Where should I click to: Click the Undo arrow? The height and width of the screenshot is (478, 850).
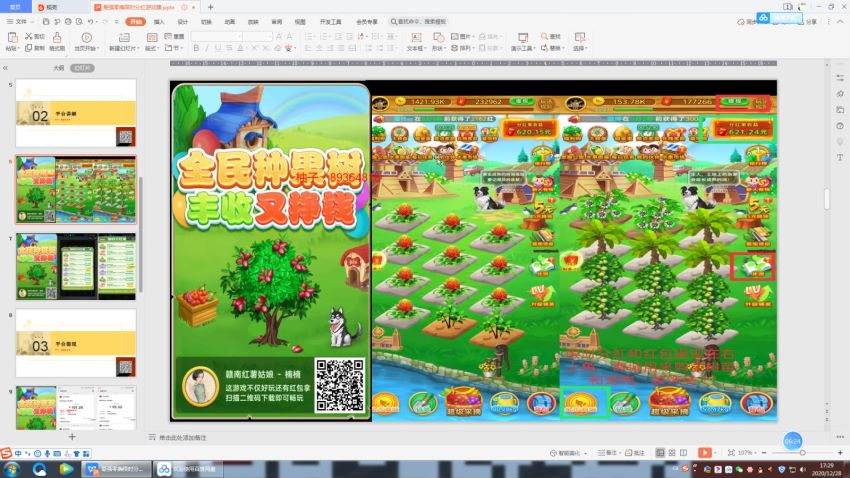click(91, 22)
